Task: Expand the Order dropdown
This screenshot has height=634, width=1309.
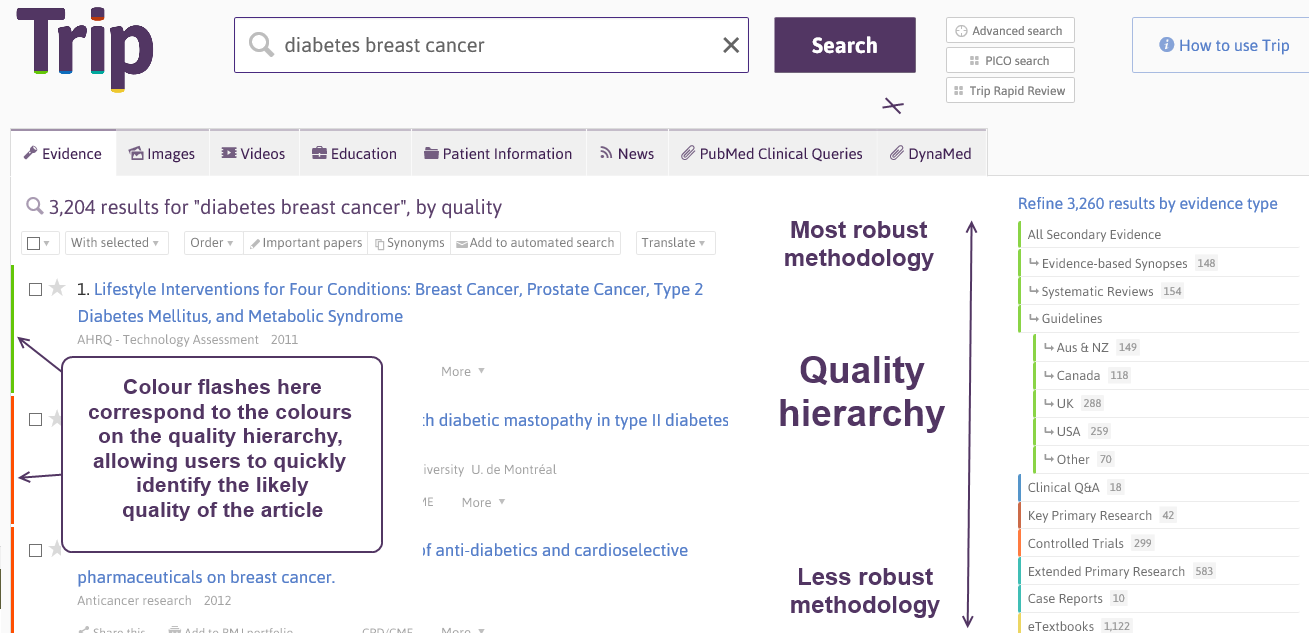Action: [212, 243]
